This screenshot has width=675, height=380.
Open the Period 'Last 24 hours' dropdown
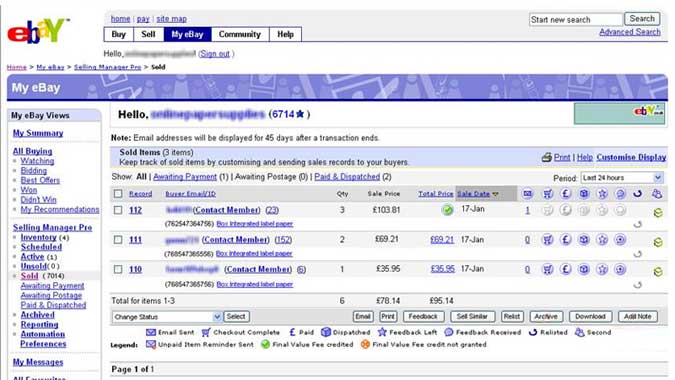(622, 178)
